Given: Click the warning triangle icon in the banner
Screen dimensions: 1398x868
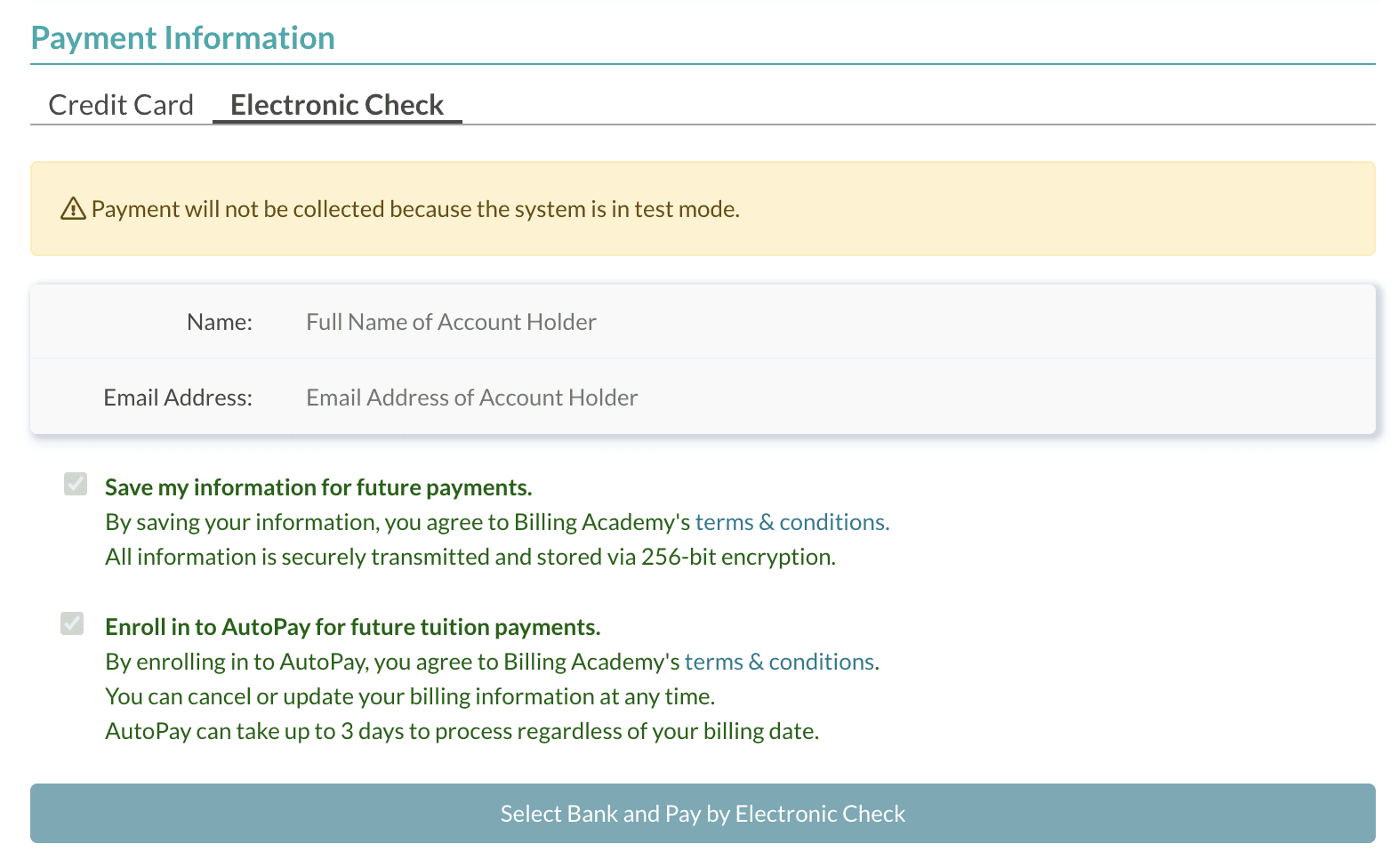Looking at the screenshot, I should pyautogui.click(x=73, y=210).
